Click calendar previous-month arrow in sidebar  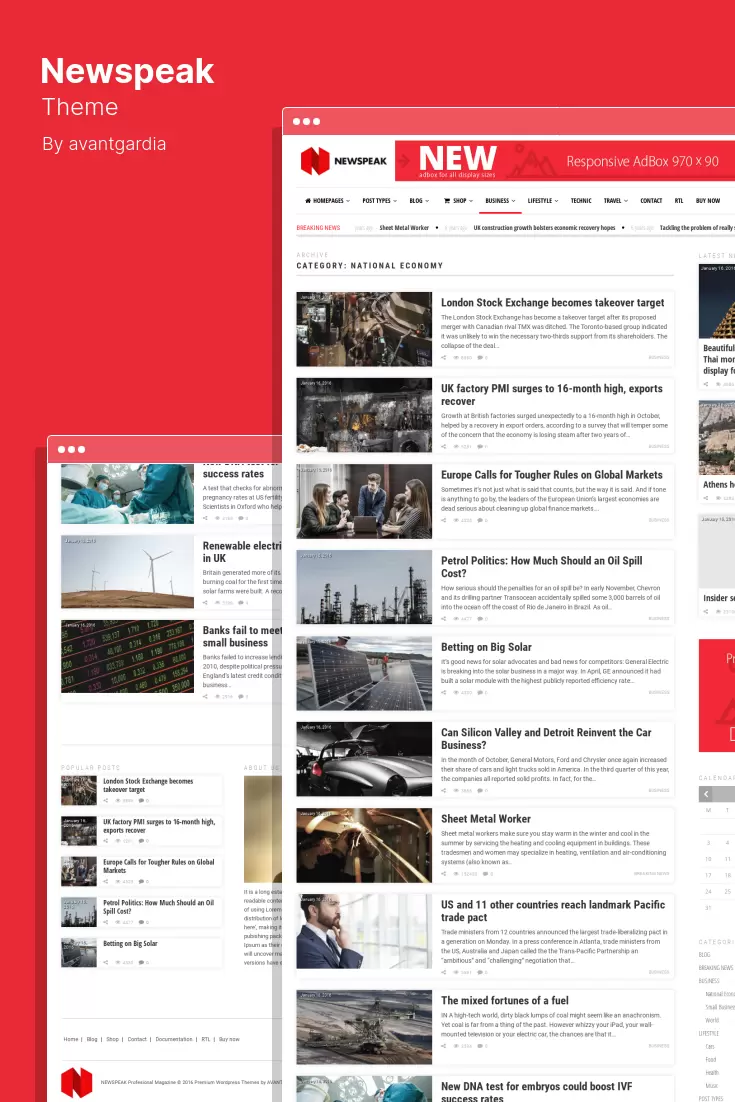(x=706, y=794)
